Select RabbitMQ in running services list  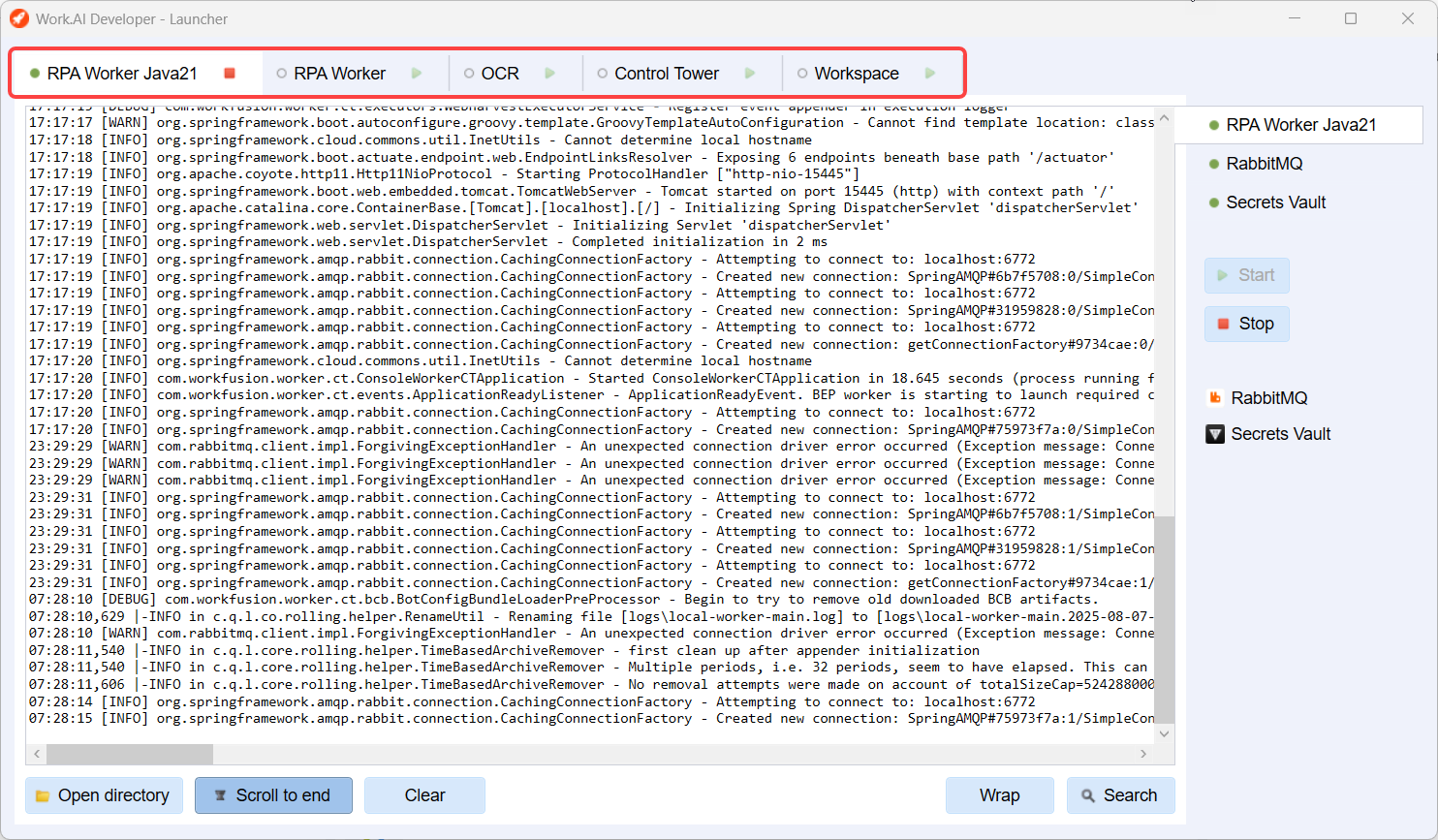tap(1264, 164)
